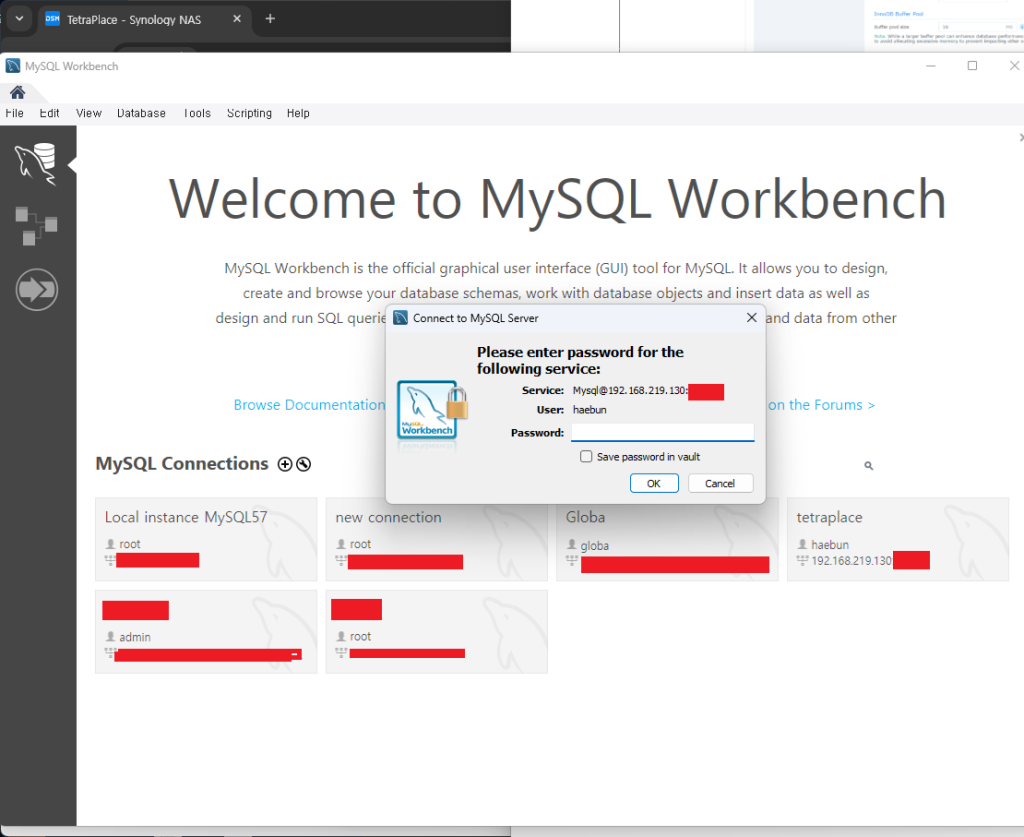Expand the browser tab list dropdown

tap(20, 19)
